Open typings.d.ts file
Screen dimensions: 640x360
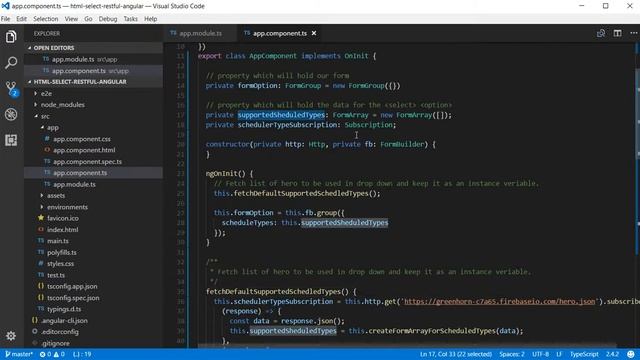pos(93,309)
